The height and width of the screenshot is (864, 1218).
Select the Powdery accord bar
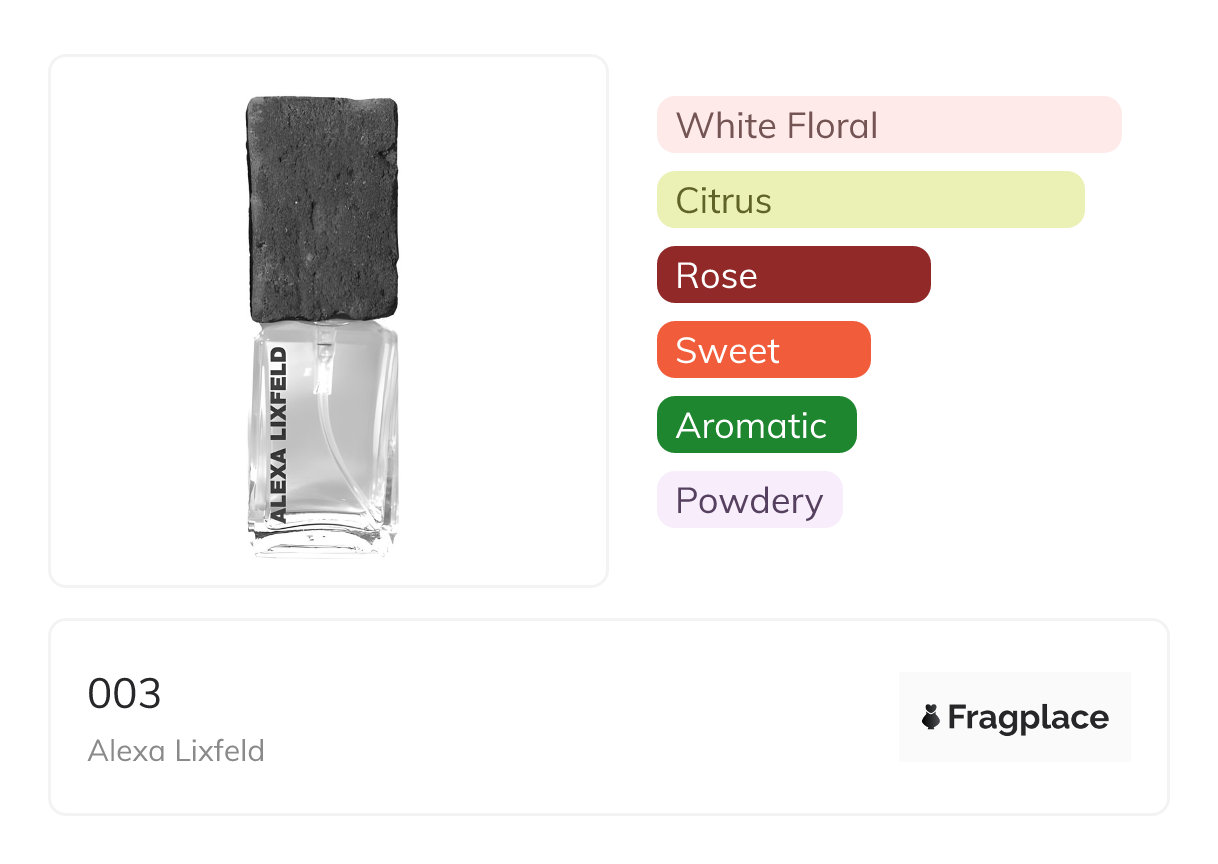[x=749, y=500]
